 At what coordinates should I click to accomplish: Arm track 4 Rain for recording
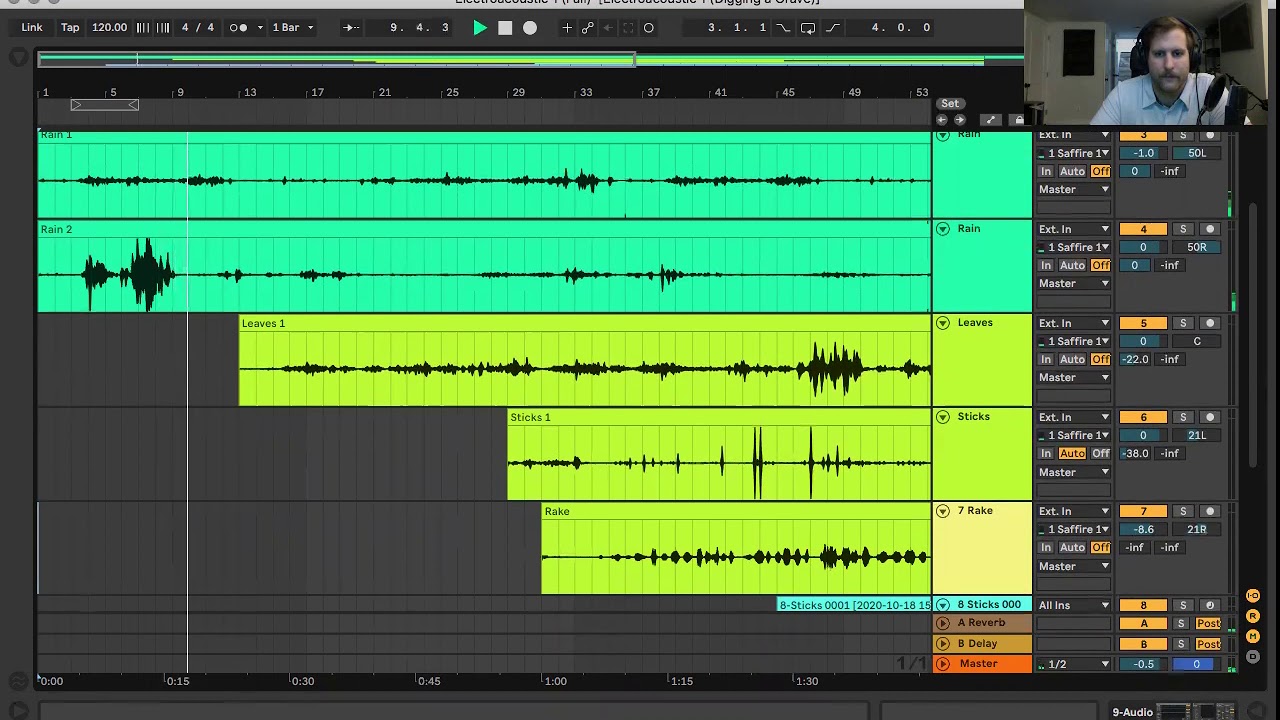pyautogui.click(x=1210, y=229)
